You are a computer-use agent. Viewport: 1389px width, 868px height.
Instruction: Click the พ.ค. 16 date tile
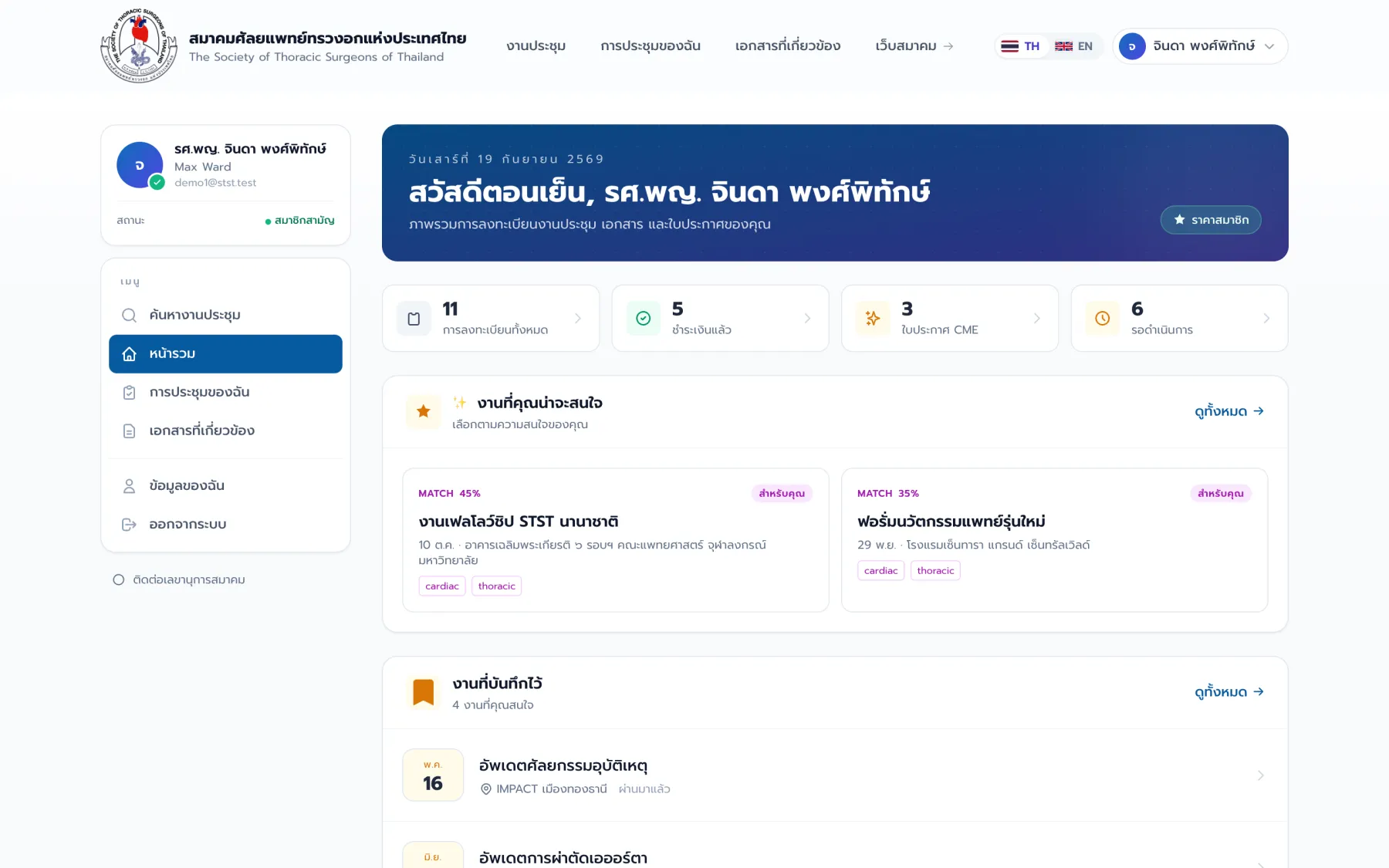433,775
